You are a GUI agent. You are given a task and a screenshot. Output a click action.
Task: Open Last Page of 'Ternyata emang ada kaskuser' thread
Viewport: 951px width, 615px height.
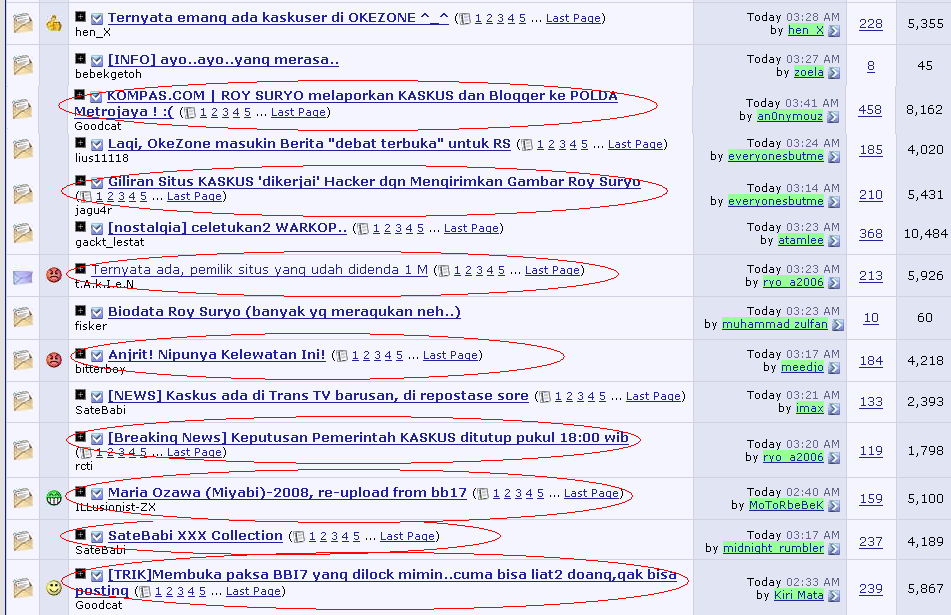pos(573,19)
